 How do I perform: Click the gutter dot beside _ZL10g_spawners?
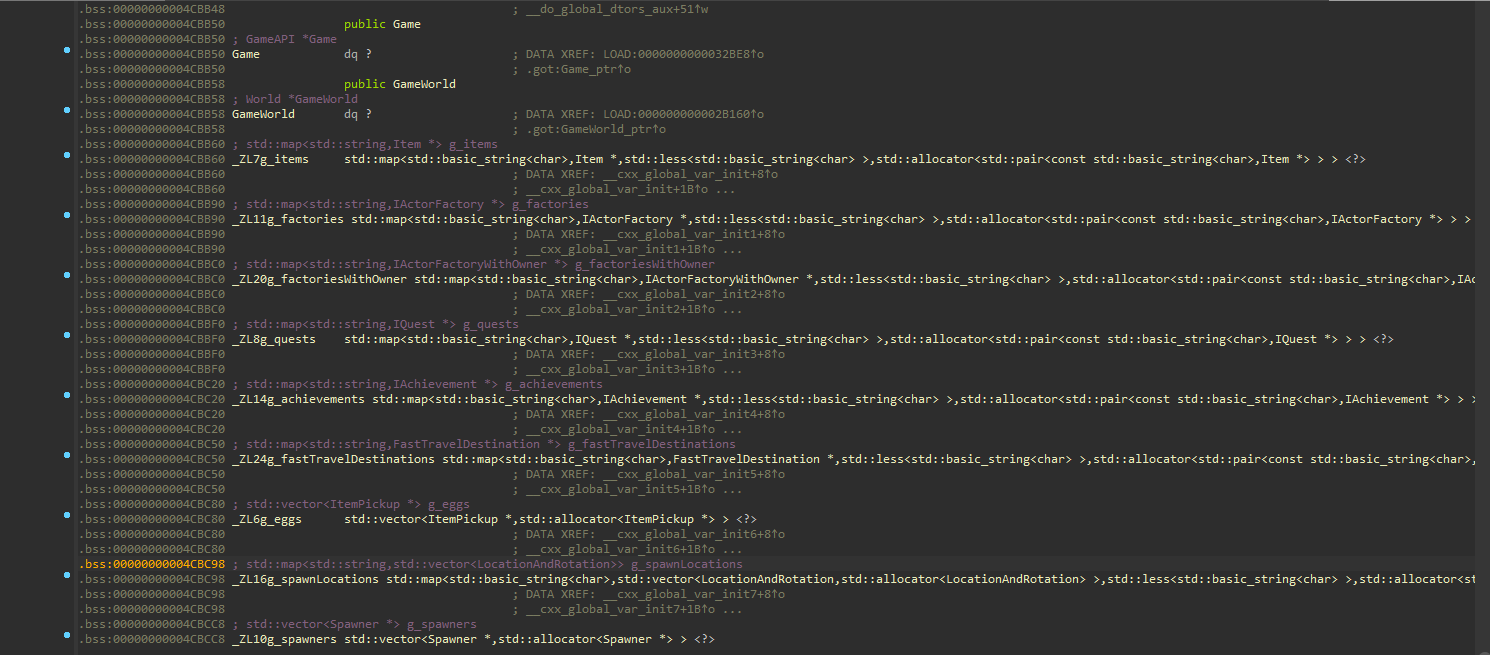[x=67, y=635]
